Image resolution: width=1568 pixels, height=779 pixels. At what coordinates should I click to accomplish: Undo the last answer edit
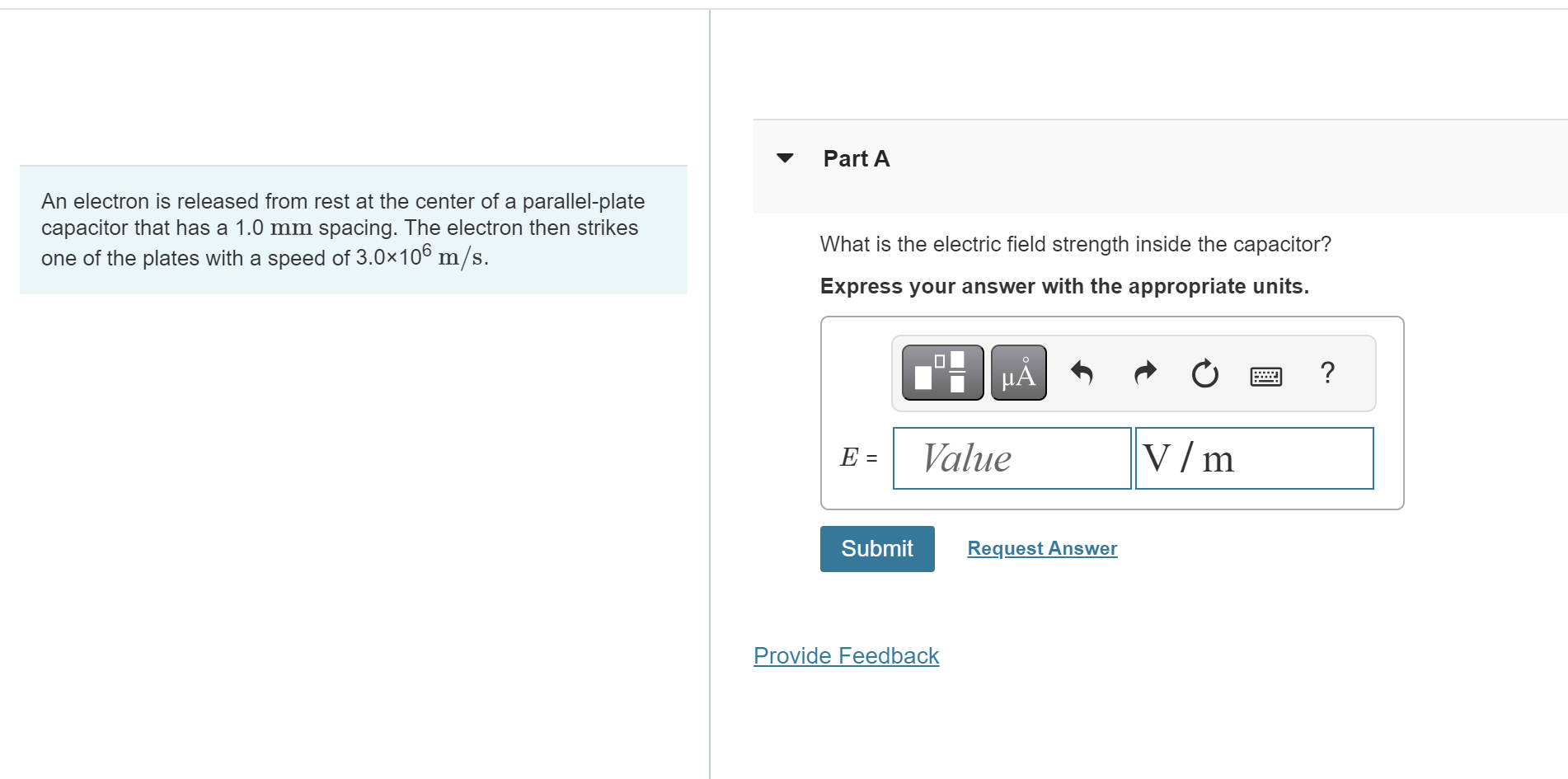[1082, 373]
